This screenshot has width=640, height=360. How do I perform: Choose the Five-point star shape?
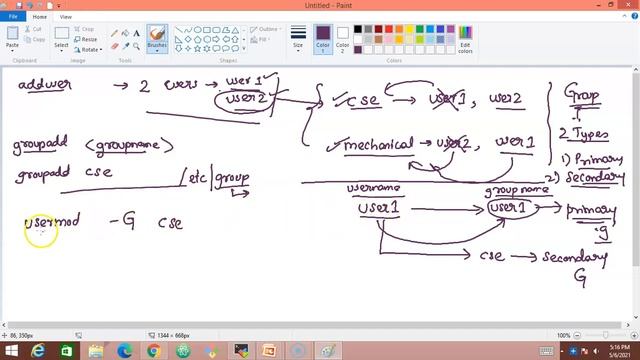click(198, 48)
